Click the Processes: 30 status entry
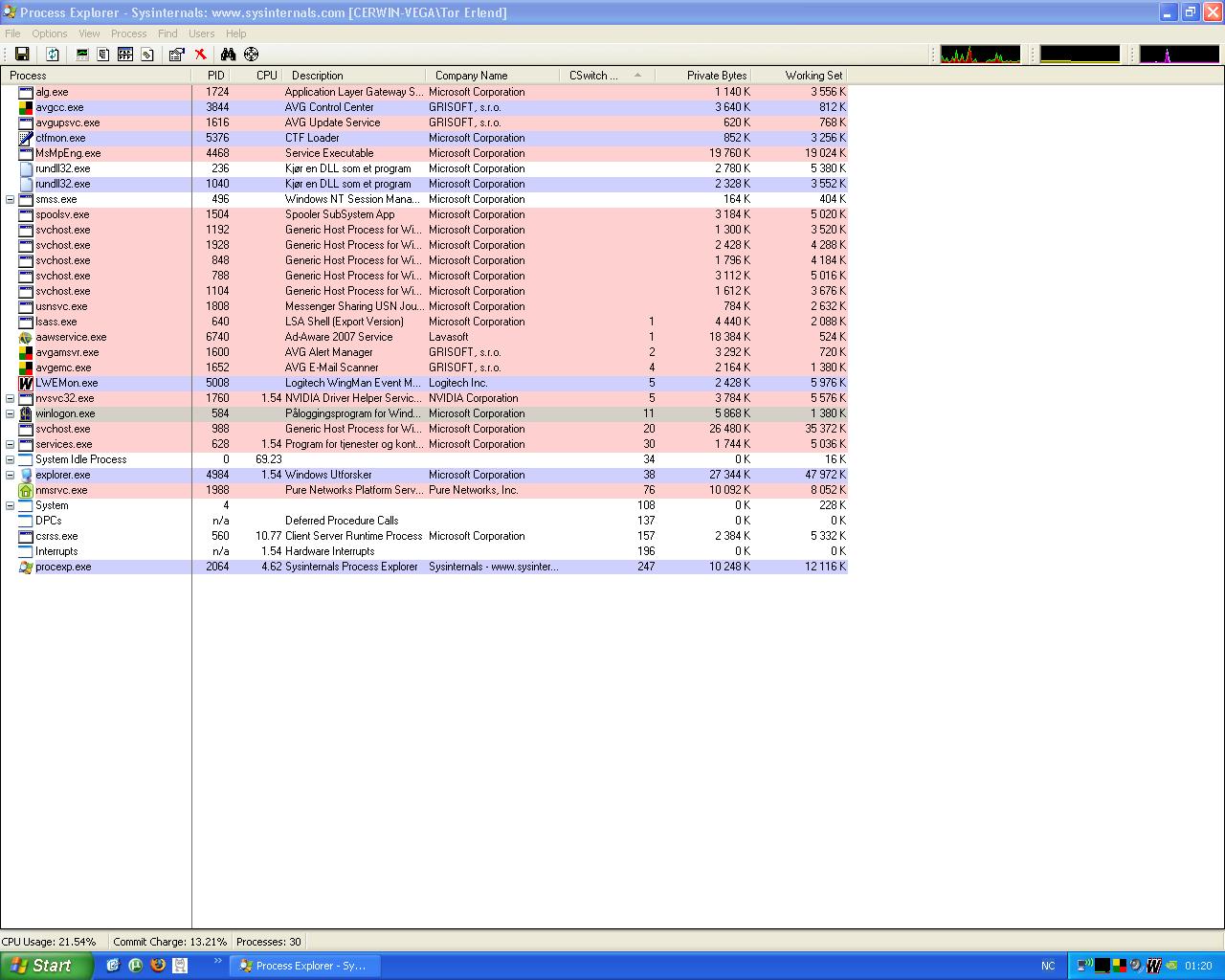 coord(269,942)
